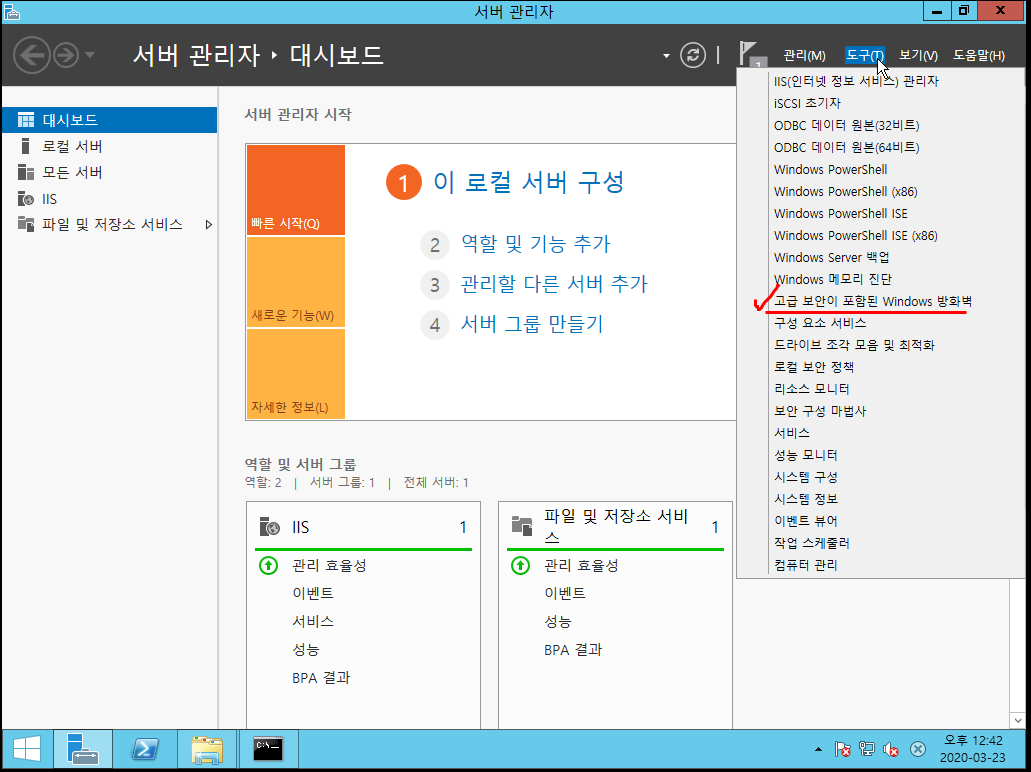Open File Explorer from the taskbar
The width and height of the screenshot is (1031, 772).
(207, 749)
